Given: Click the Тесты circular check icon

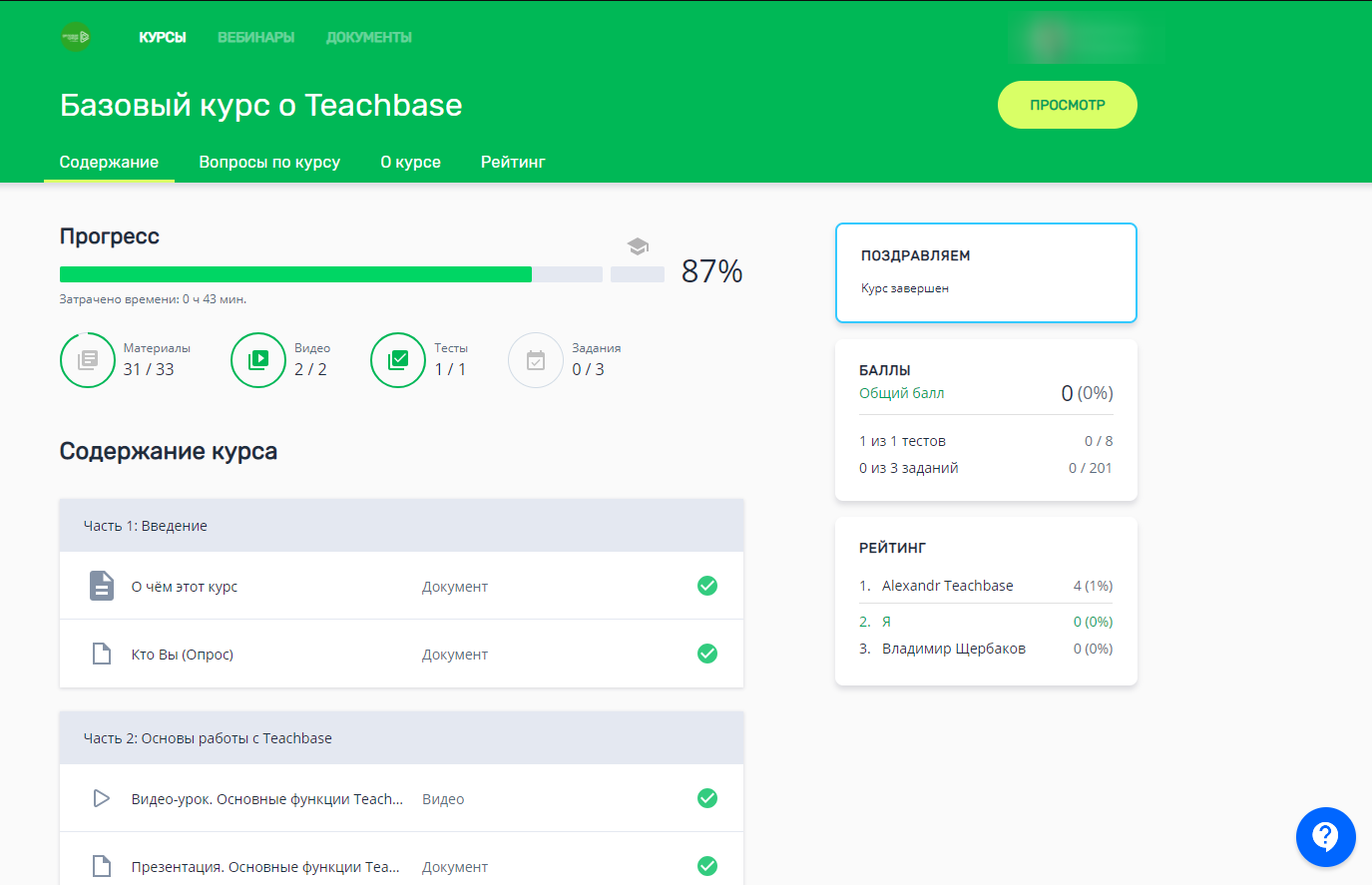Looking at the screenshot, I should 398,359.
